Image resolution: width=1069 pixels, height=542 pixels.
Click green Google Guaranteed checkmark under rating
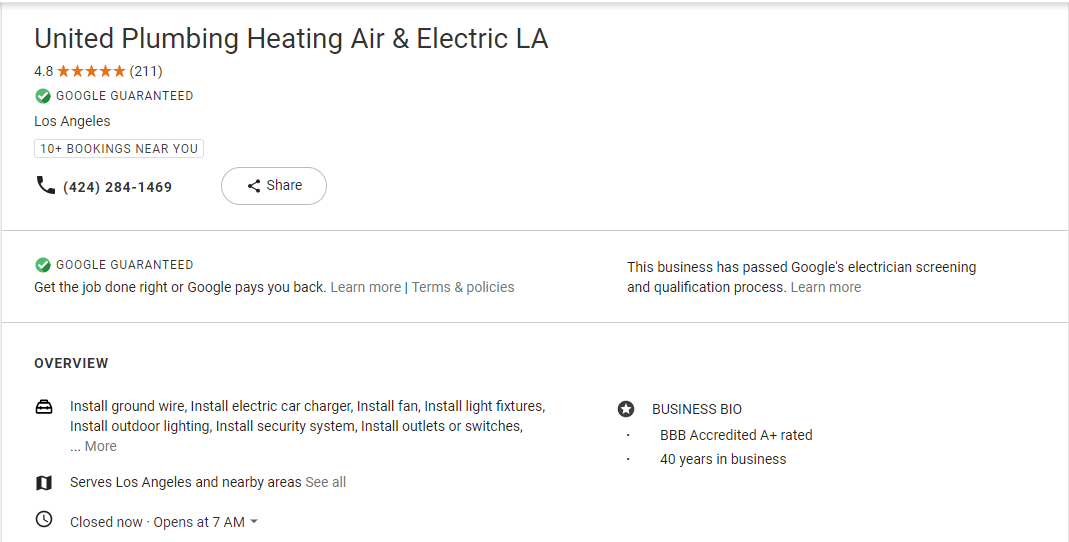point(43,96)
